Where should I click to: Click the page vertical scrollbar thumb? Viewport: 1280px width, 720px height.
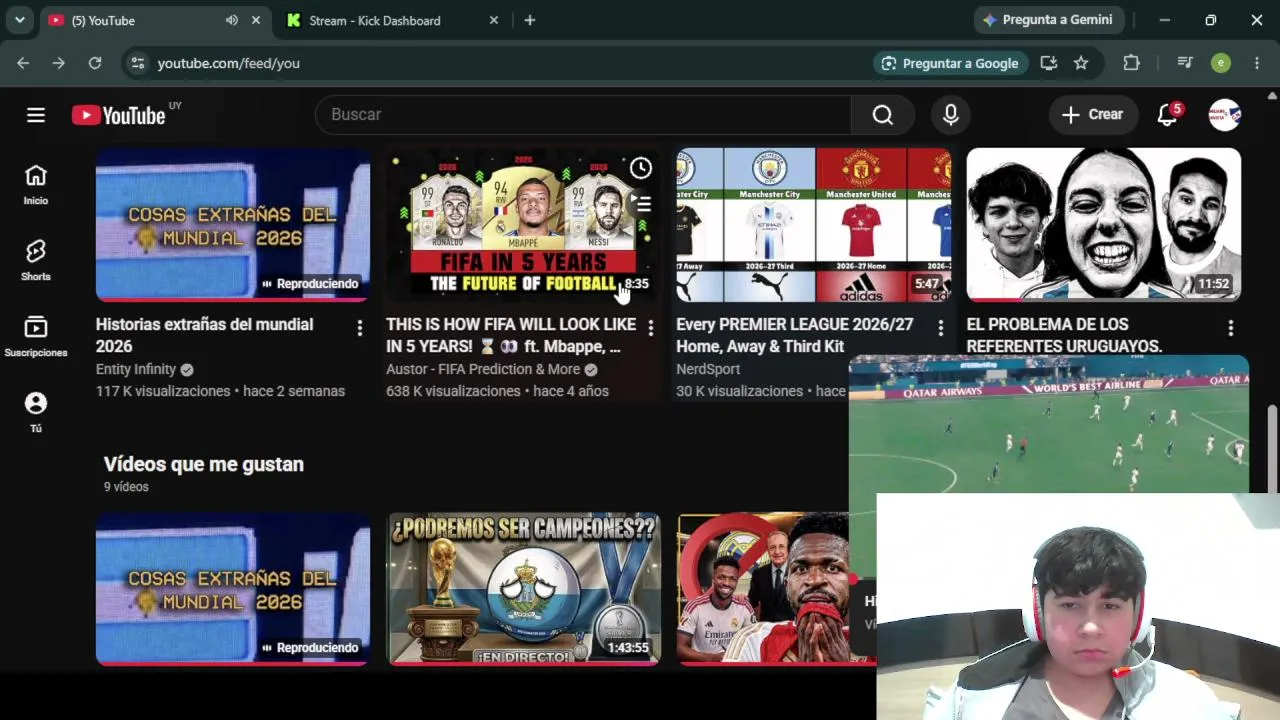coord(1272,449)
